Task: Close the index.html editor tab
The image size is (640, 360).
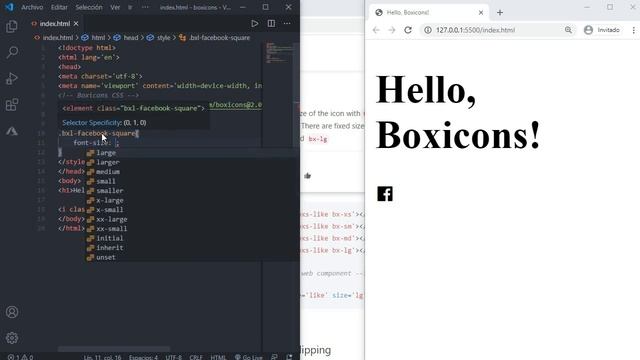Action: coord(76,24)
